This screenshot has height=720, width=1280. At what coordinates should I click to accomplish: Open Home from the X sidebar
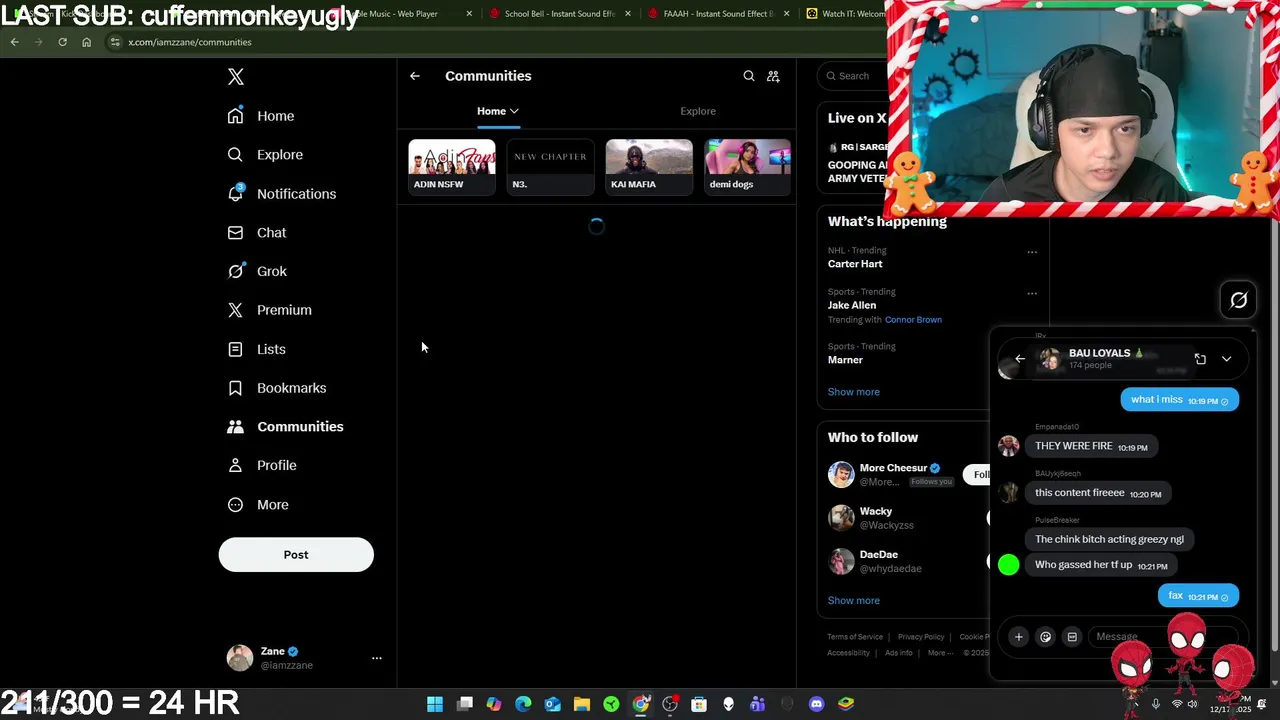click(x=261, y=116)
